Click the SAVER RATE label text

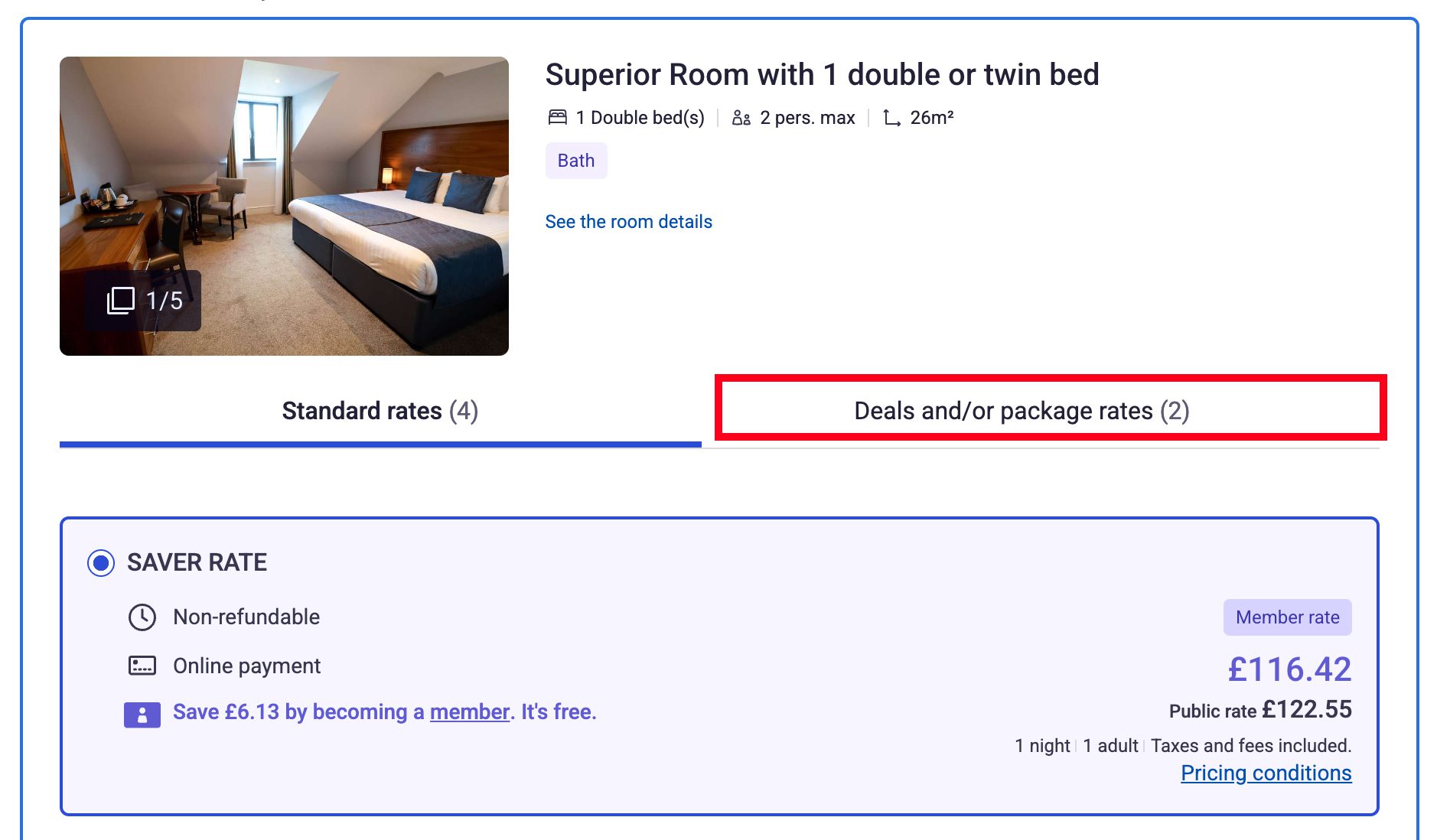point(197,562)
